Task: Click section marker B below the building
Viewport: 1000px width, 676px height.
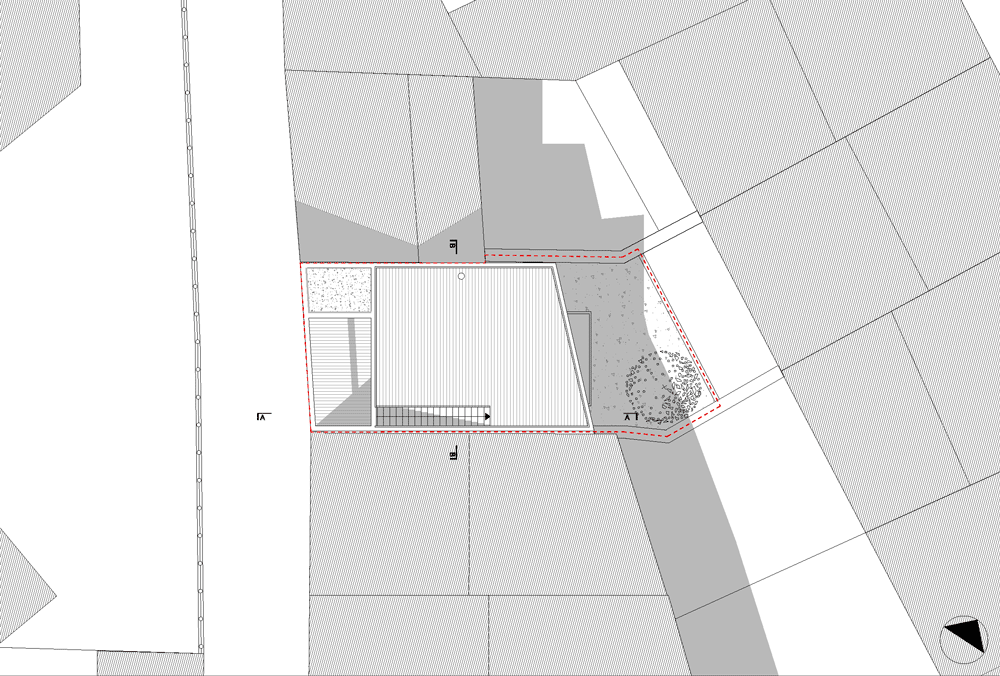Action: click(x=454, y=454)
